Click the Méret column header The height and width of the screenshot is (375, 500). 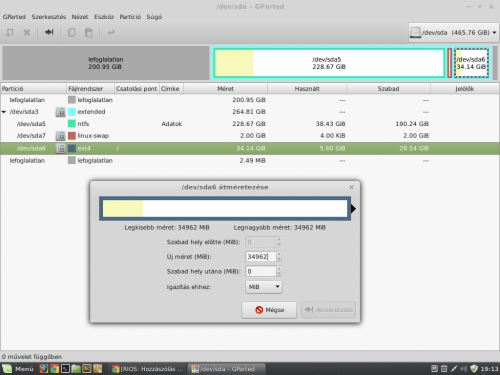click(x=225, y=89)
